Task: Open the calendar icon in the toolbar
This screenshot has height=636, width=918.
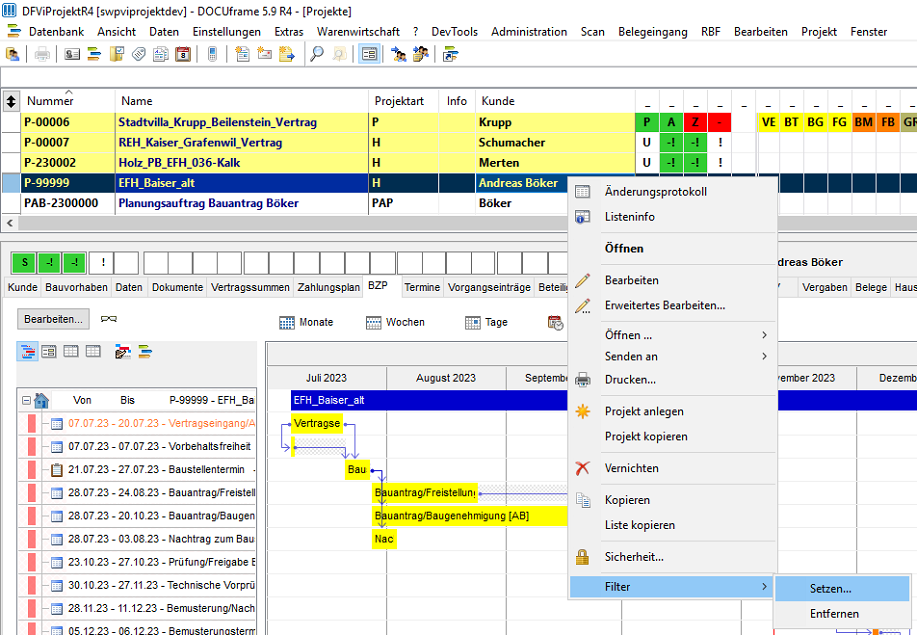Action: (x=183, y=55)
